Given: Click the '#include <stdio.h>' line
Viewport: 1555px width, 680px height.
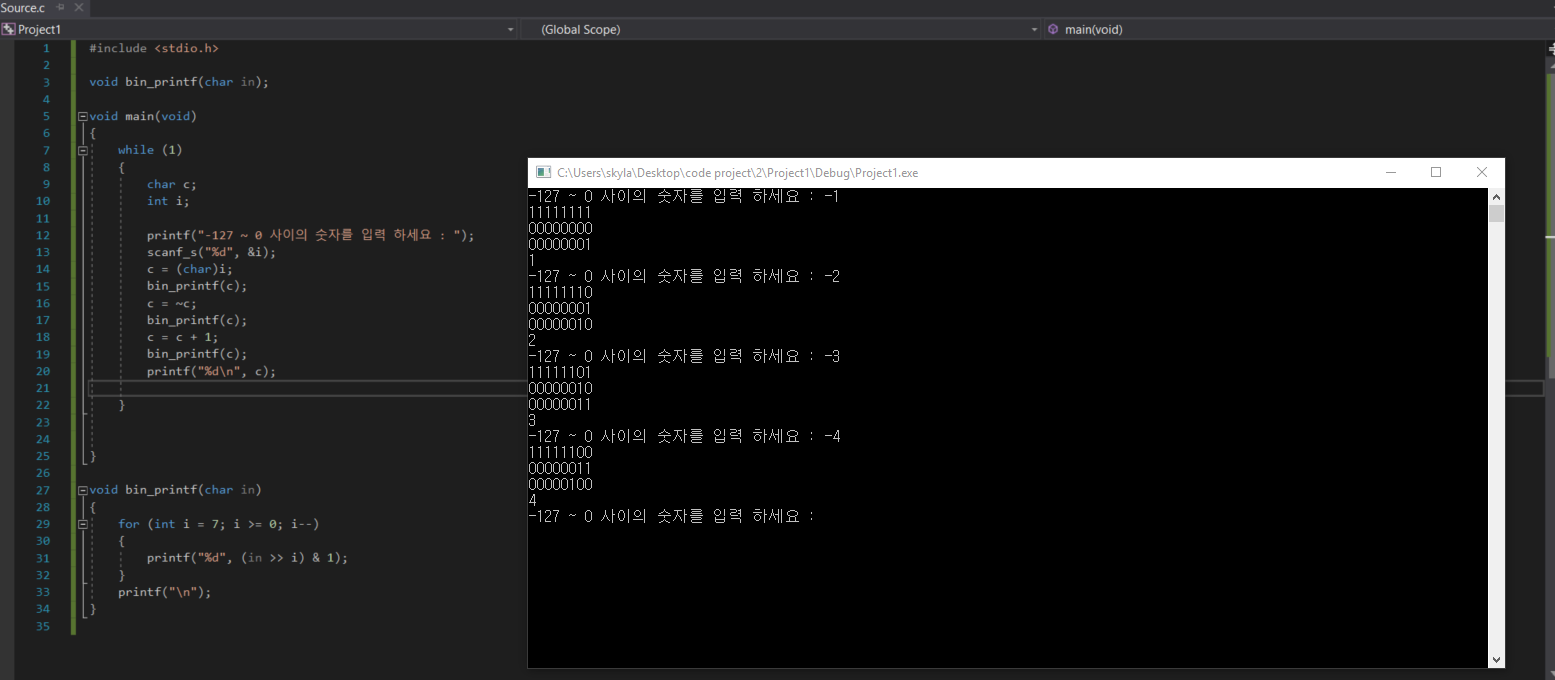Looking at the screenshot, I should (x=153, y=48).
